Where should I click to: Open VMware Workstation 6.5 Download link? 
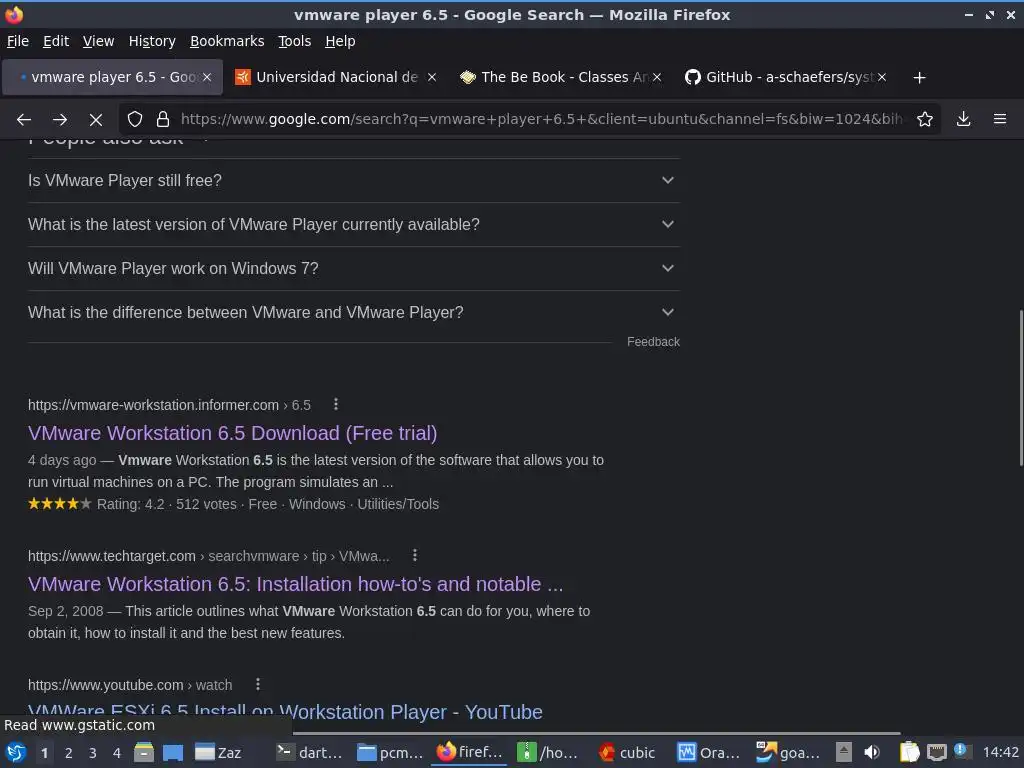[x=232, y=433]
